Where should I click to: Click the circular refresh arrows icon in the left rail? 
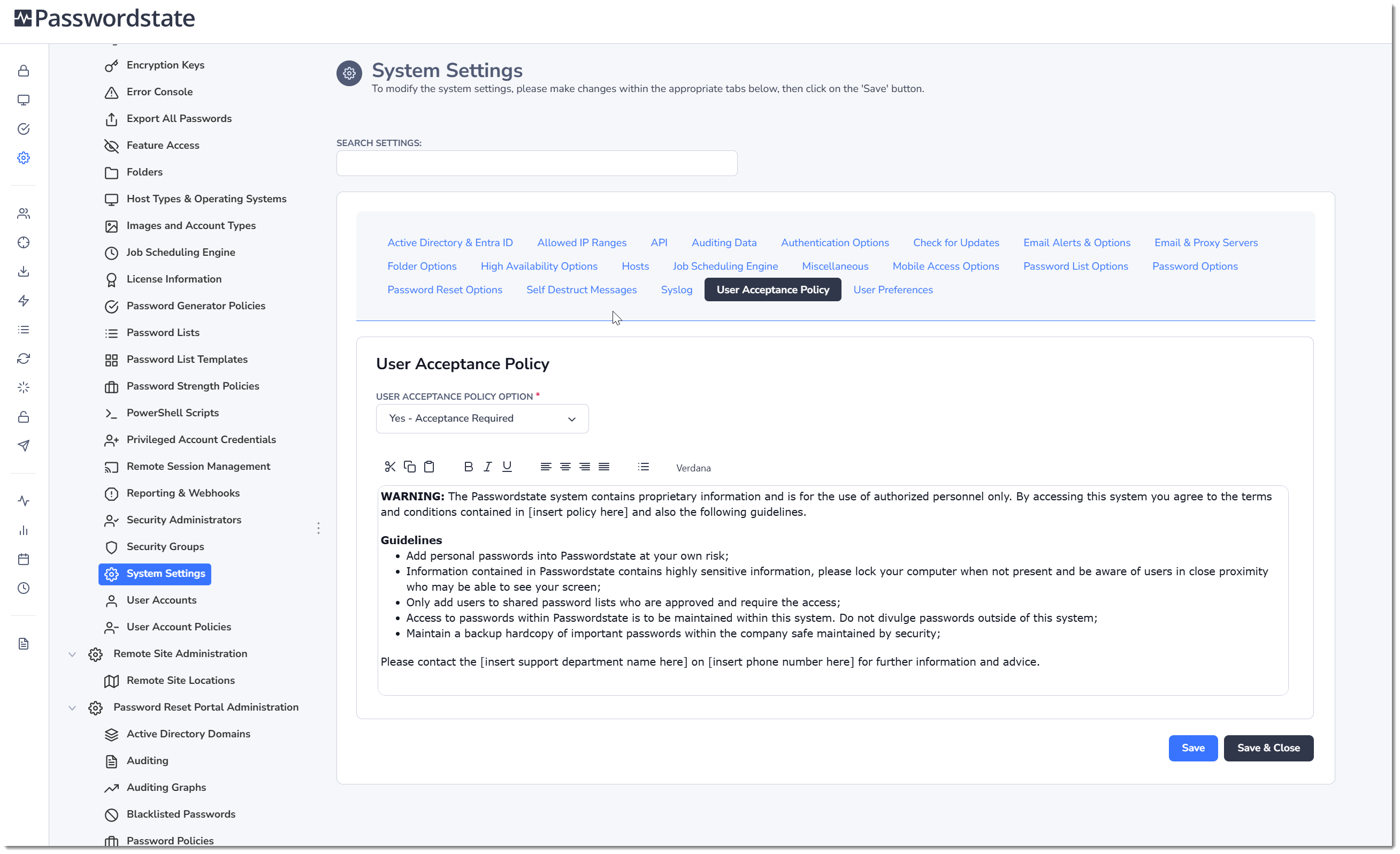tap(24, 359)
